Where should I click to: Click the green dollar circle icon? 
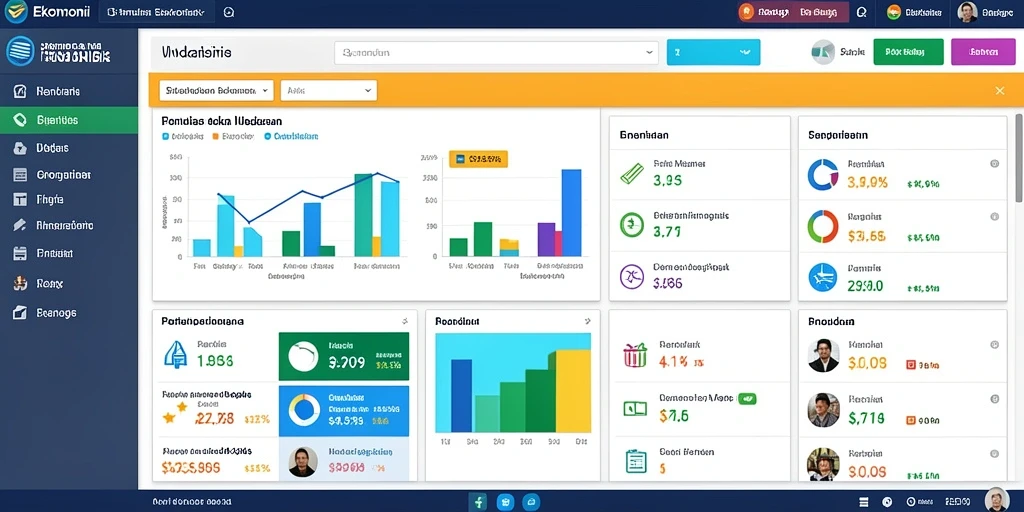pyautogui.click(x=631, y=225)
